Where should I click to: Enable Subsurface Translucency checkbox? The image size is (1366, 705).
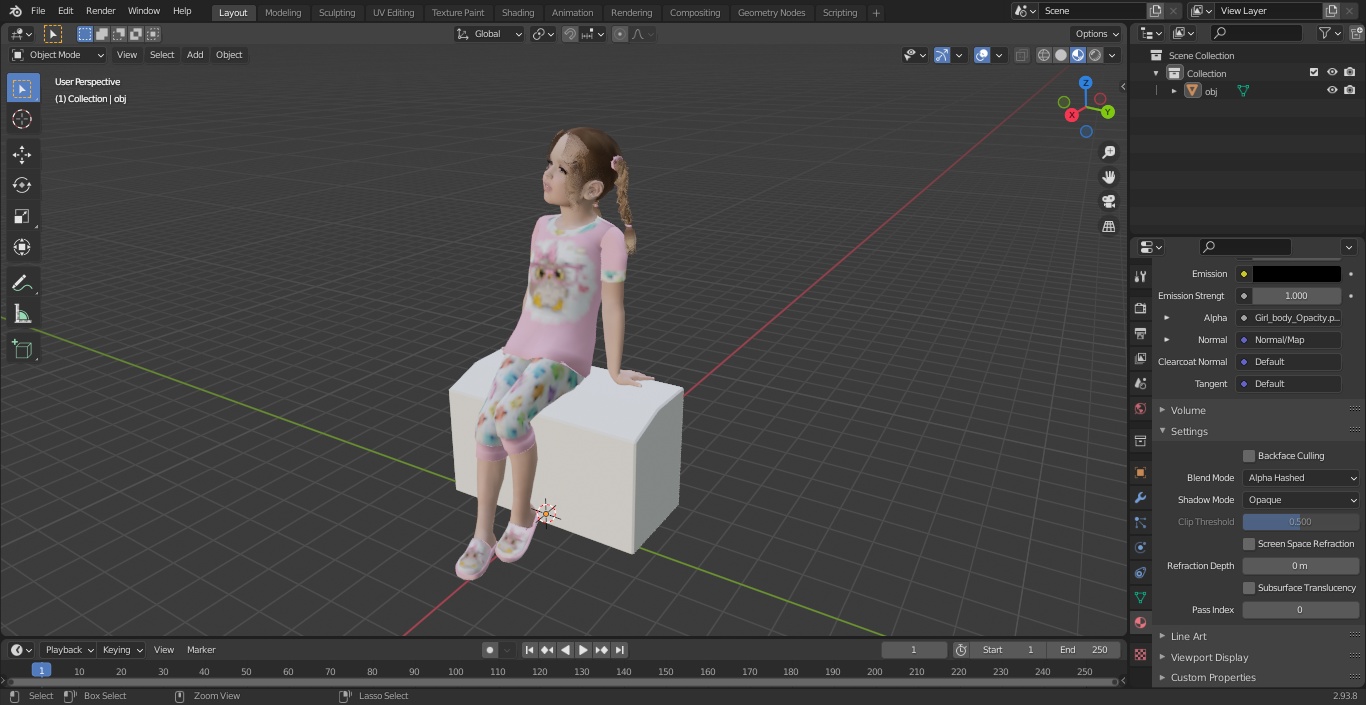point(1249,588)
